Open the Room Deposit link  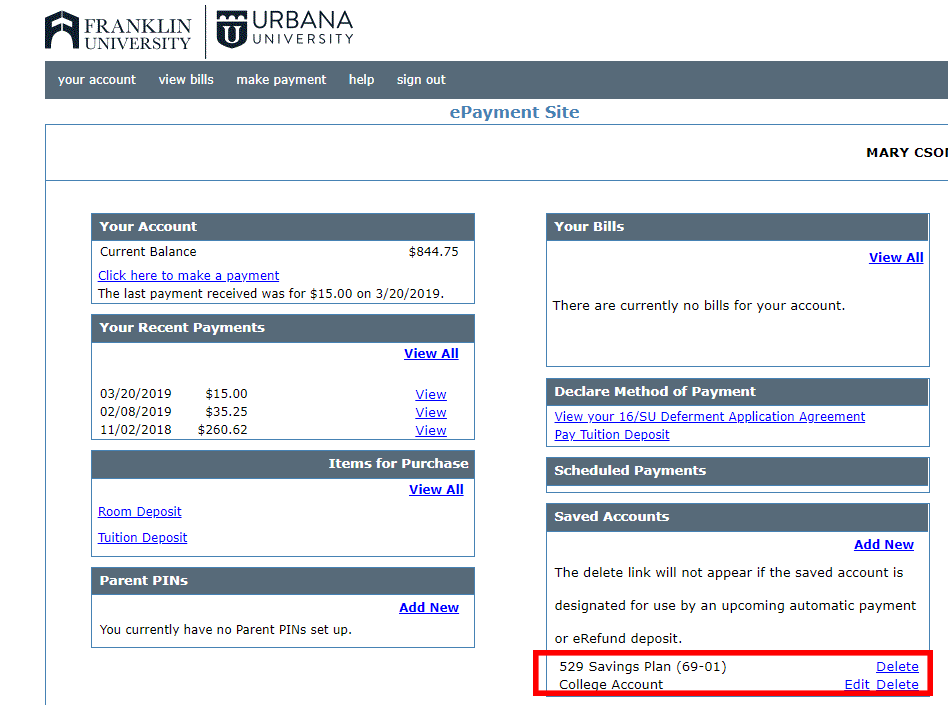pos(140,512)
